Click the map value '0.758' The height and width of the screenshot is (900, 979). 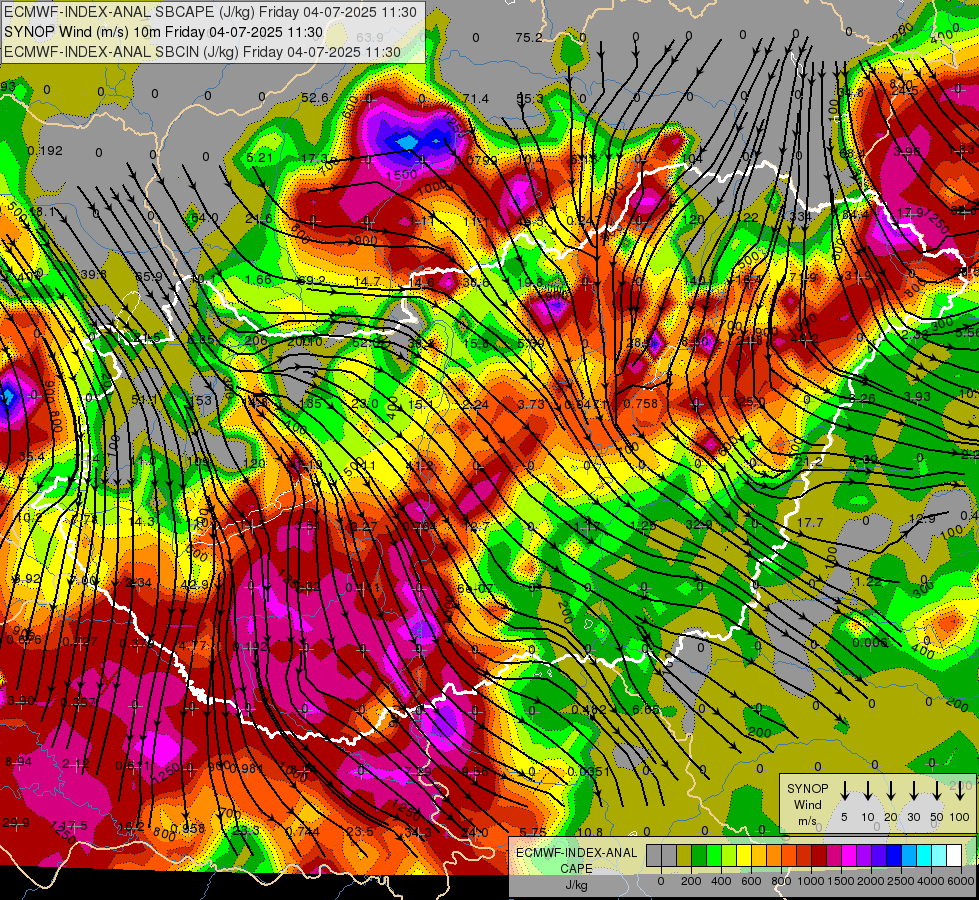pos(641,403)
